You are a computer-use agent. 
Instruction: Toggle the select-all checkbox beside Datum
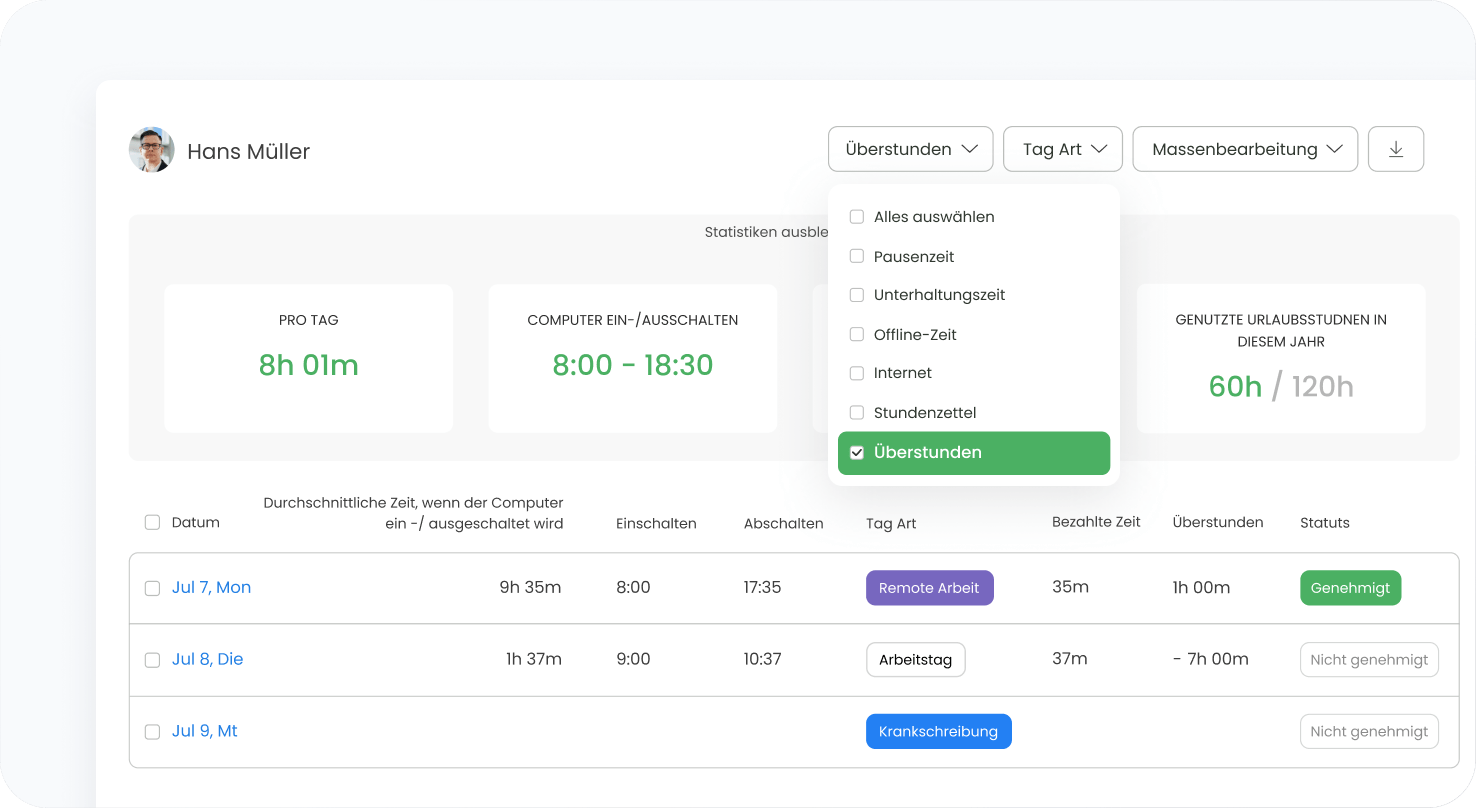[x=152, y=522]
